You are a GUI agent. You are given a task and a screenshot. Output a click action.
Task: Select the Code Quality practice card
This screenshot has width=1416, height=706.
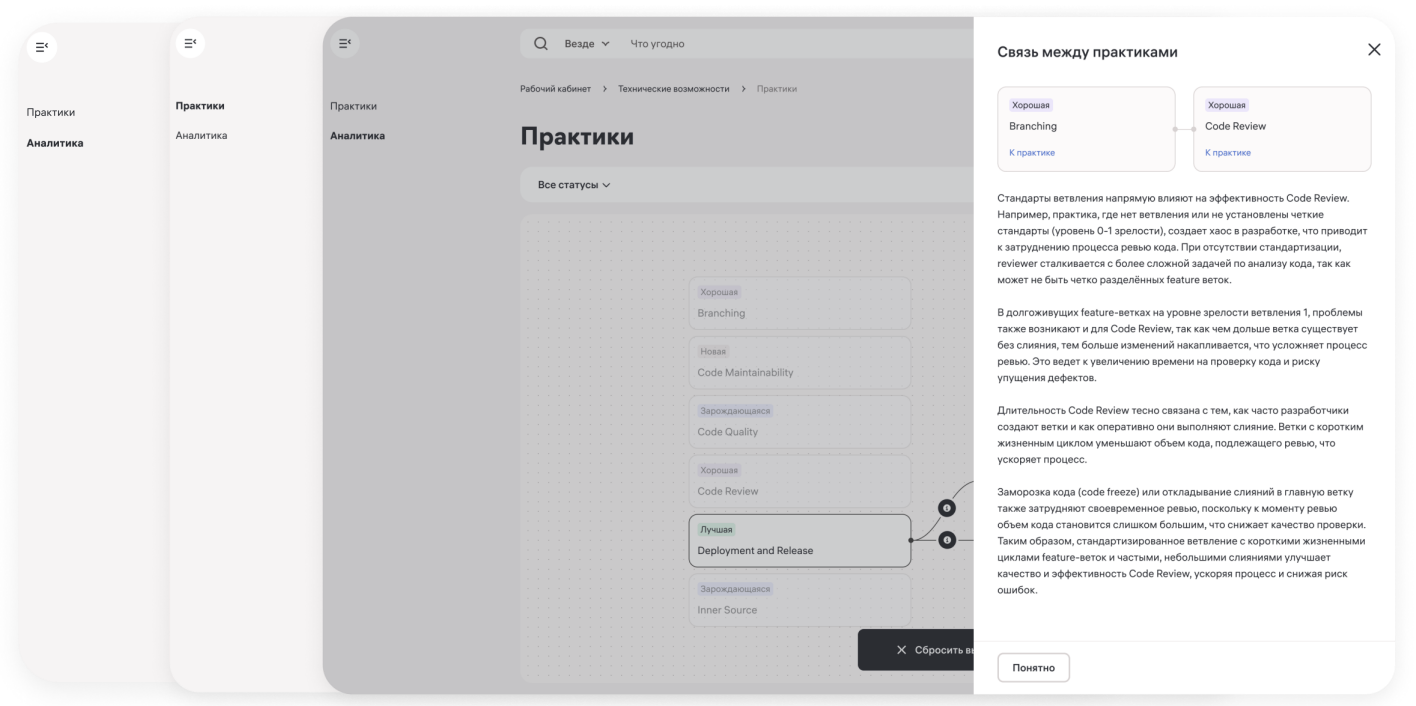click(800, 422)
